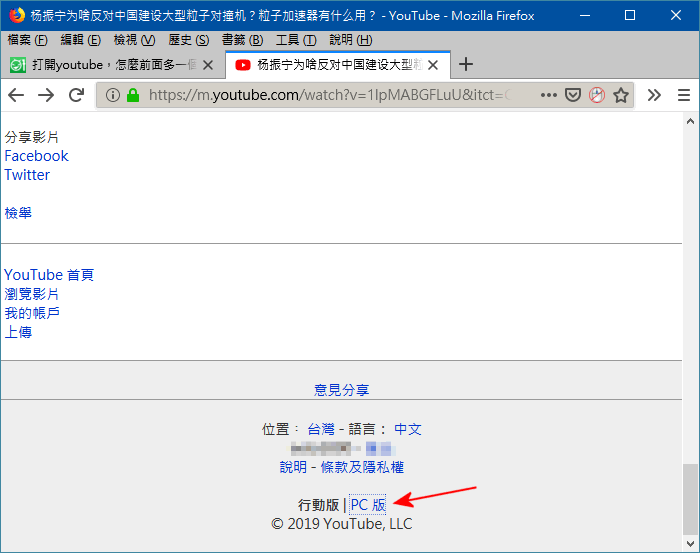The width and height of the screenshot is (700, 553).
Task: Open a new tab
Action: [466, 64]
